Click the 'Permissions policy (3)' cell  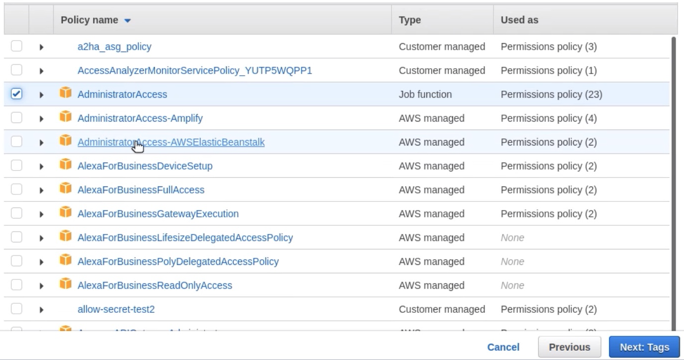(x=549, y=47)
